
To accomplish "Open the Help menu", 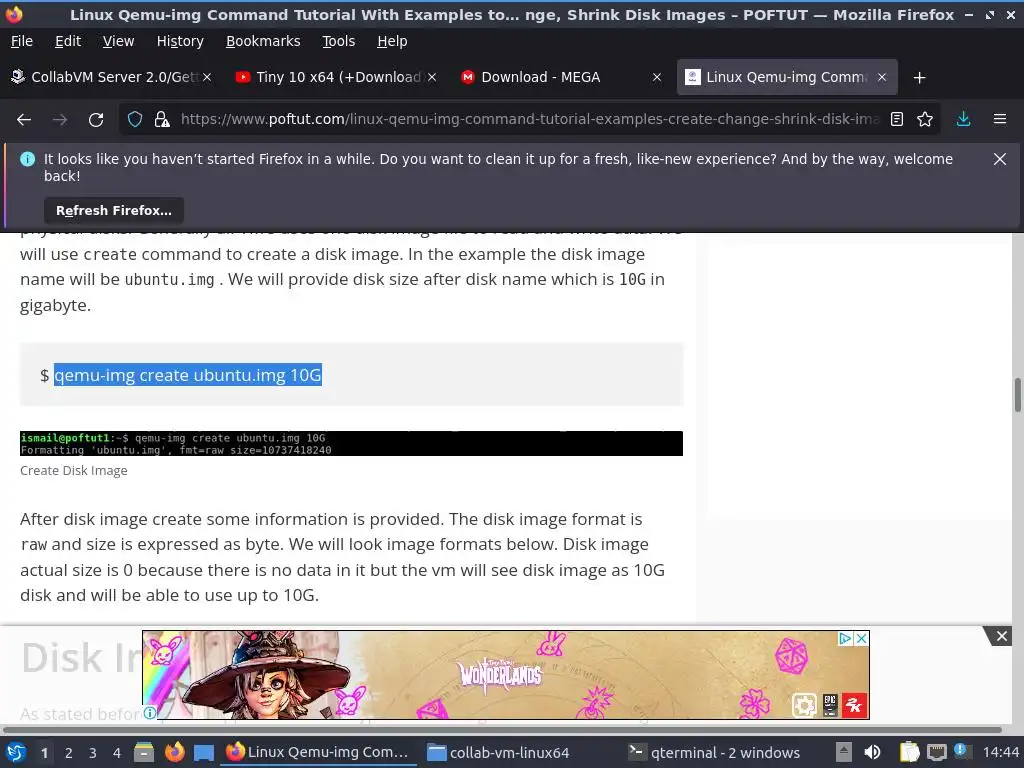I will click(x=392, y=41).
